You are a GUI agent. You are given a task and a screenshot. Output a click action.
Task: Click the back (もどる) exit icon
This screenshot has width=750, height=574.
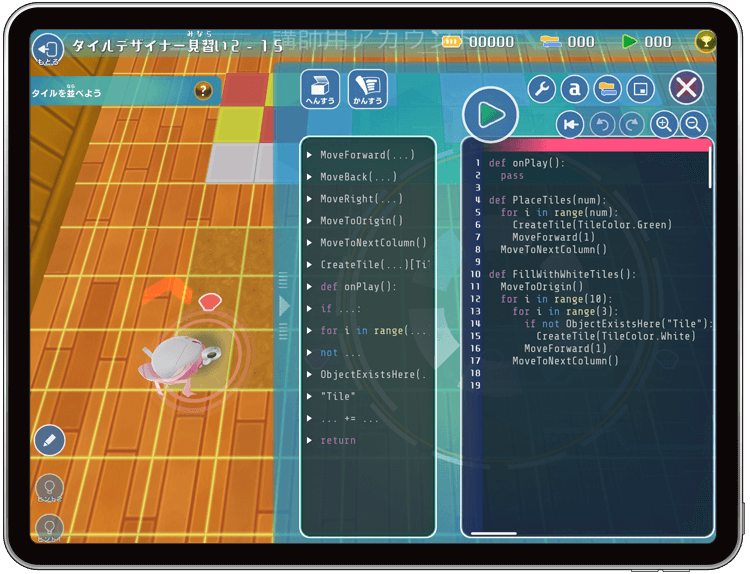[x=48, y=49]
